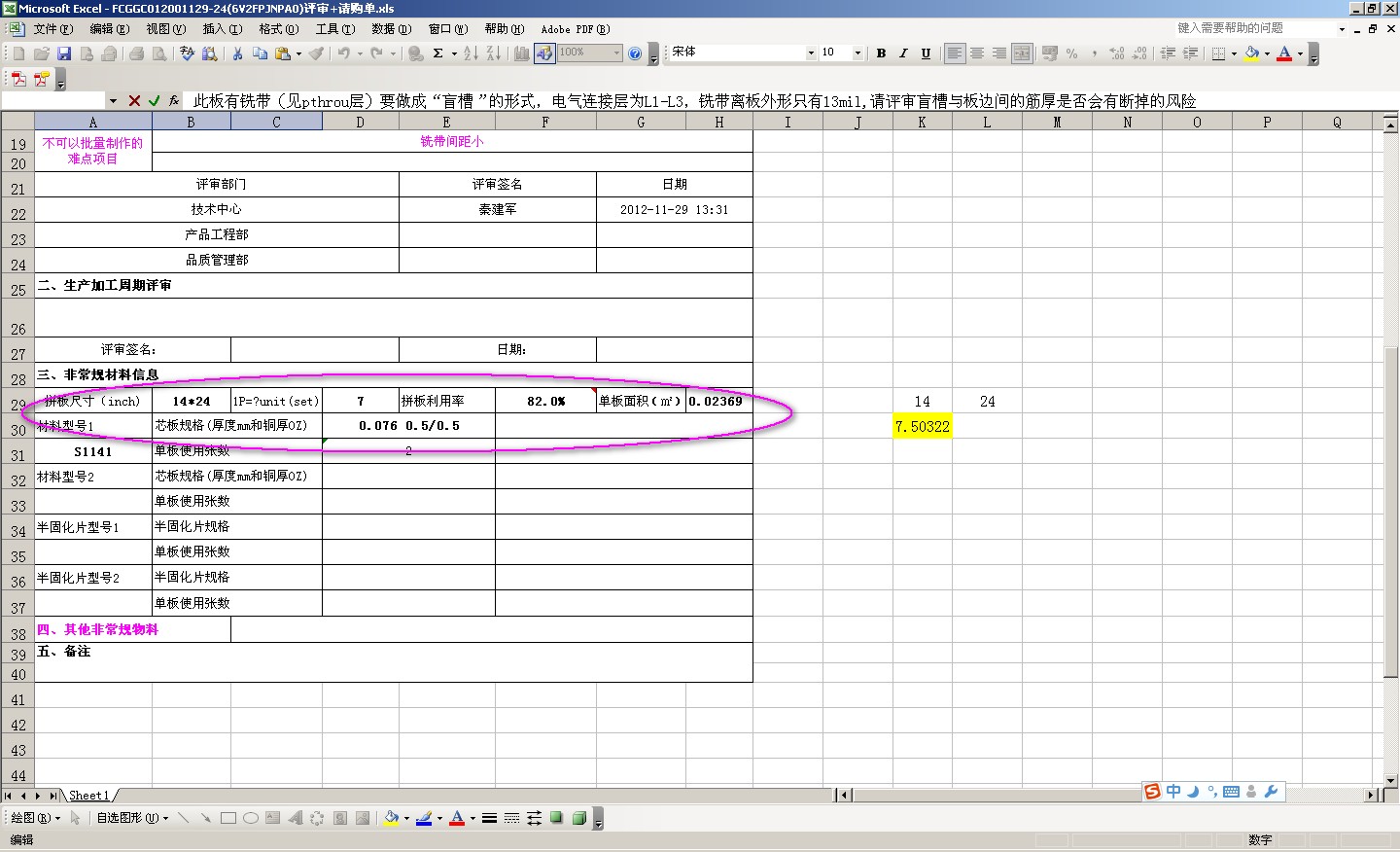The image size is (1400, 852).
Task: Click the Percent Style icon
Action: pos(1071,53)
